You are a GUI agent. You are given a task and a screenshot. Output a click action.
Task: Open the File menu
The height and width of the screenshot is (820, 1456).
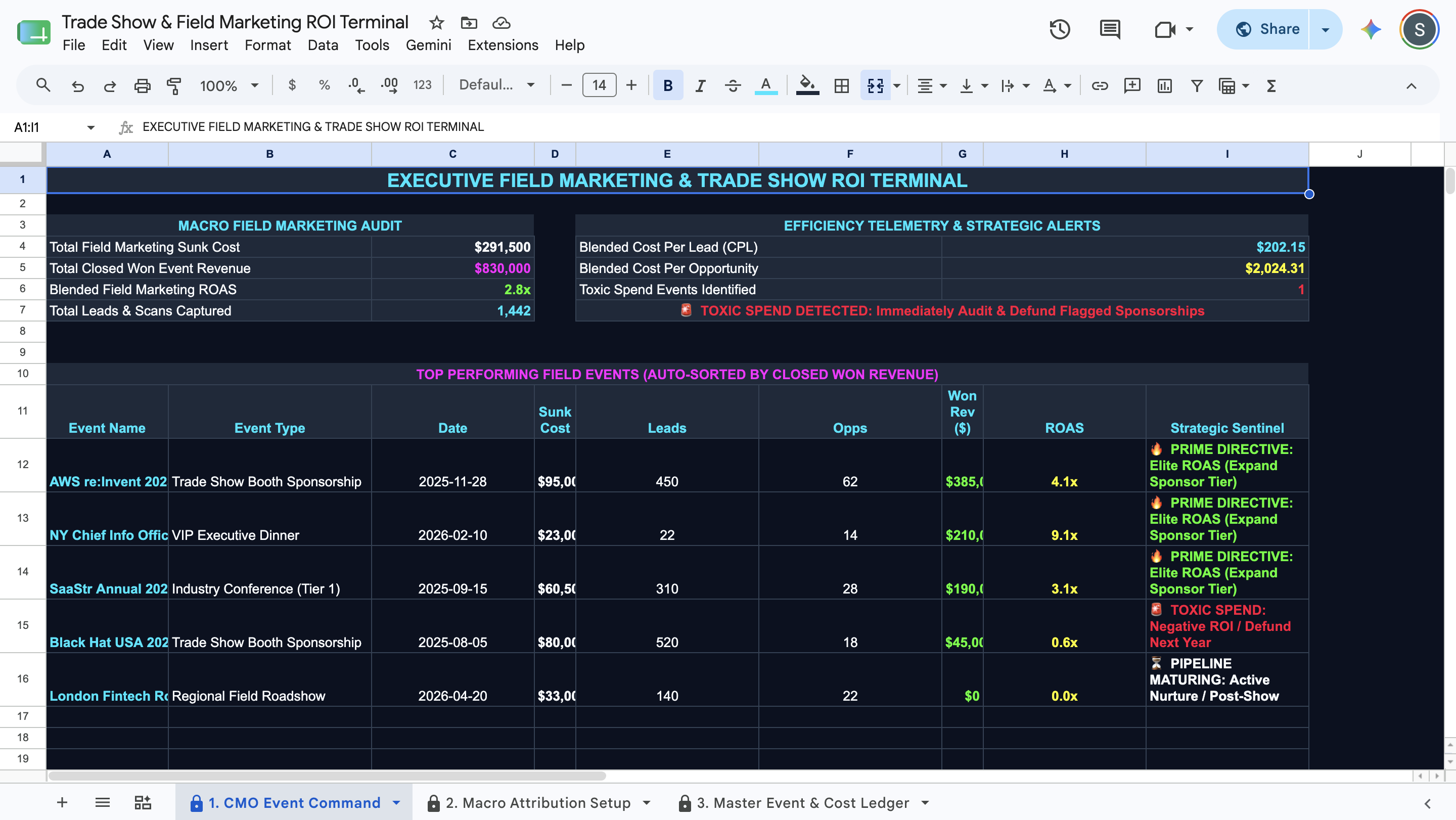[x=73, y=45]
